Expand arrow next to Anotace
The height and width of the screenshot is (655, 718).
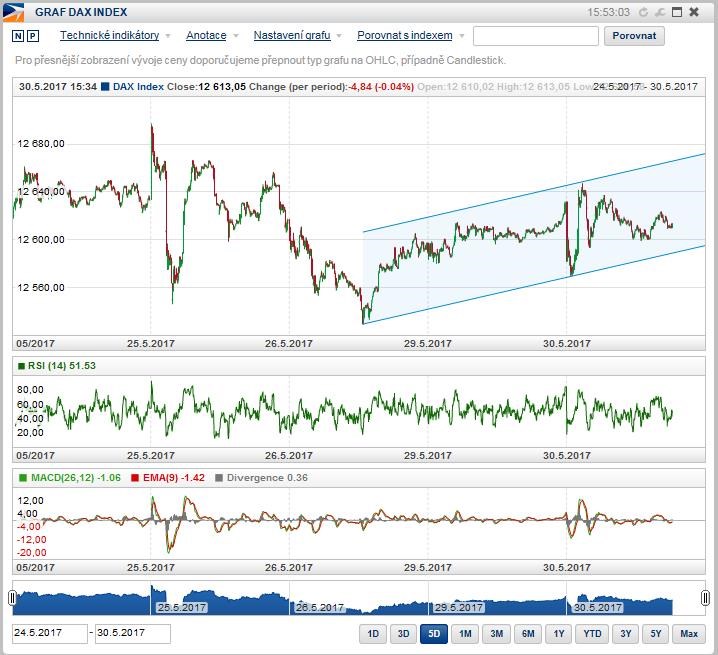[235, 36]
